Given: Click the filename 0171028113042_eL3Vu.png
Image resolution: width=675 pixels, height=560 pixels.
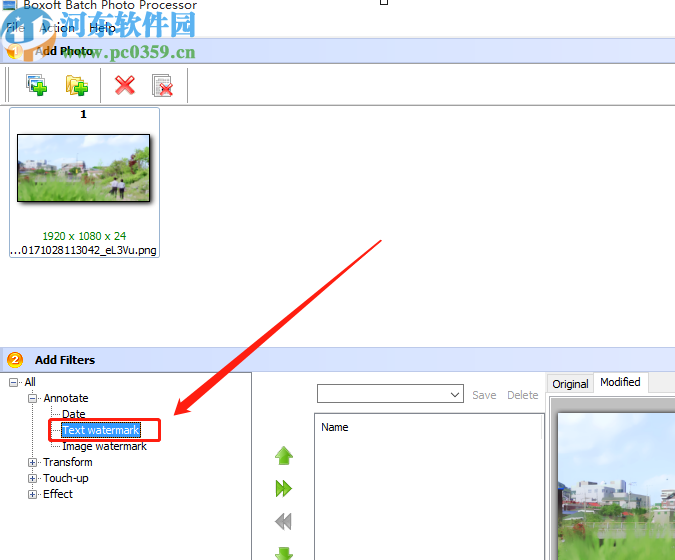Looking at the screenshot, I should 84,250.
